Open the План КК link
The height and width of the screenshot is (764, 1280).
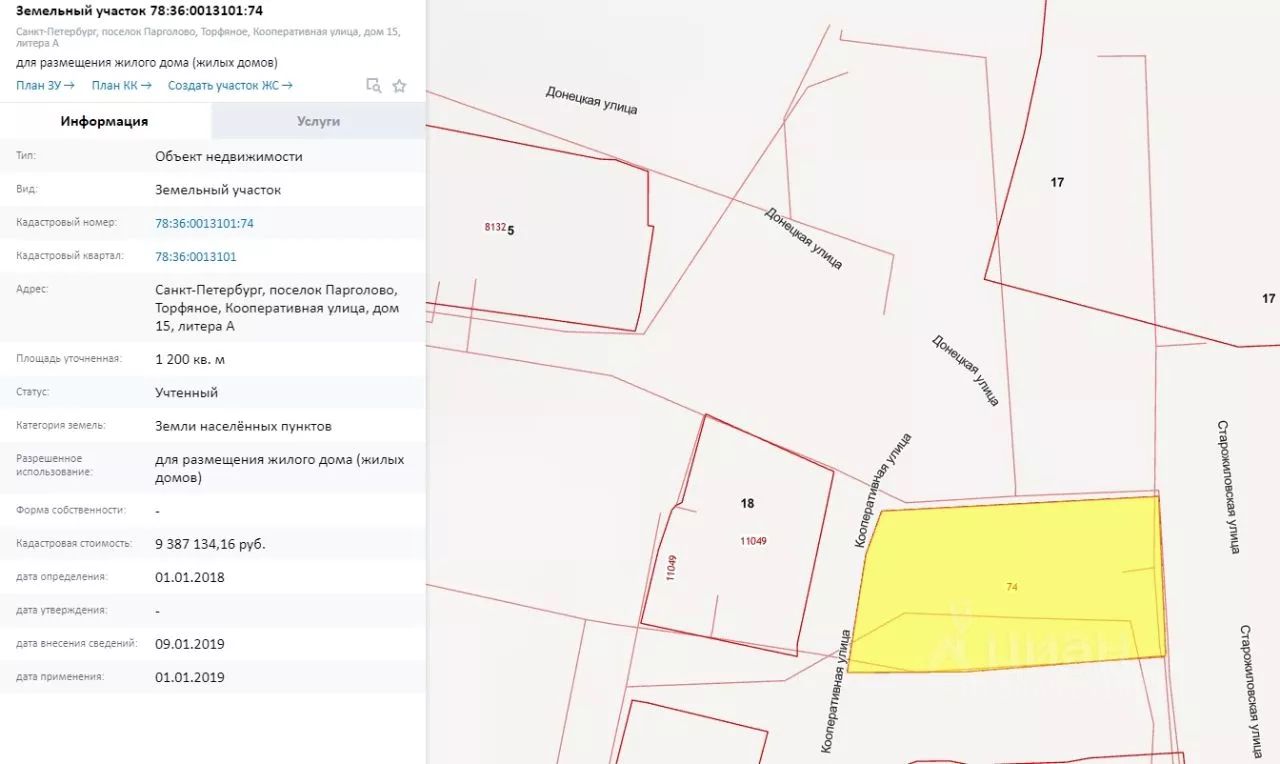pos(121,86)
